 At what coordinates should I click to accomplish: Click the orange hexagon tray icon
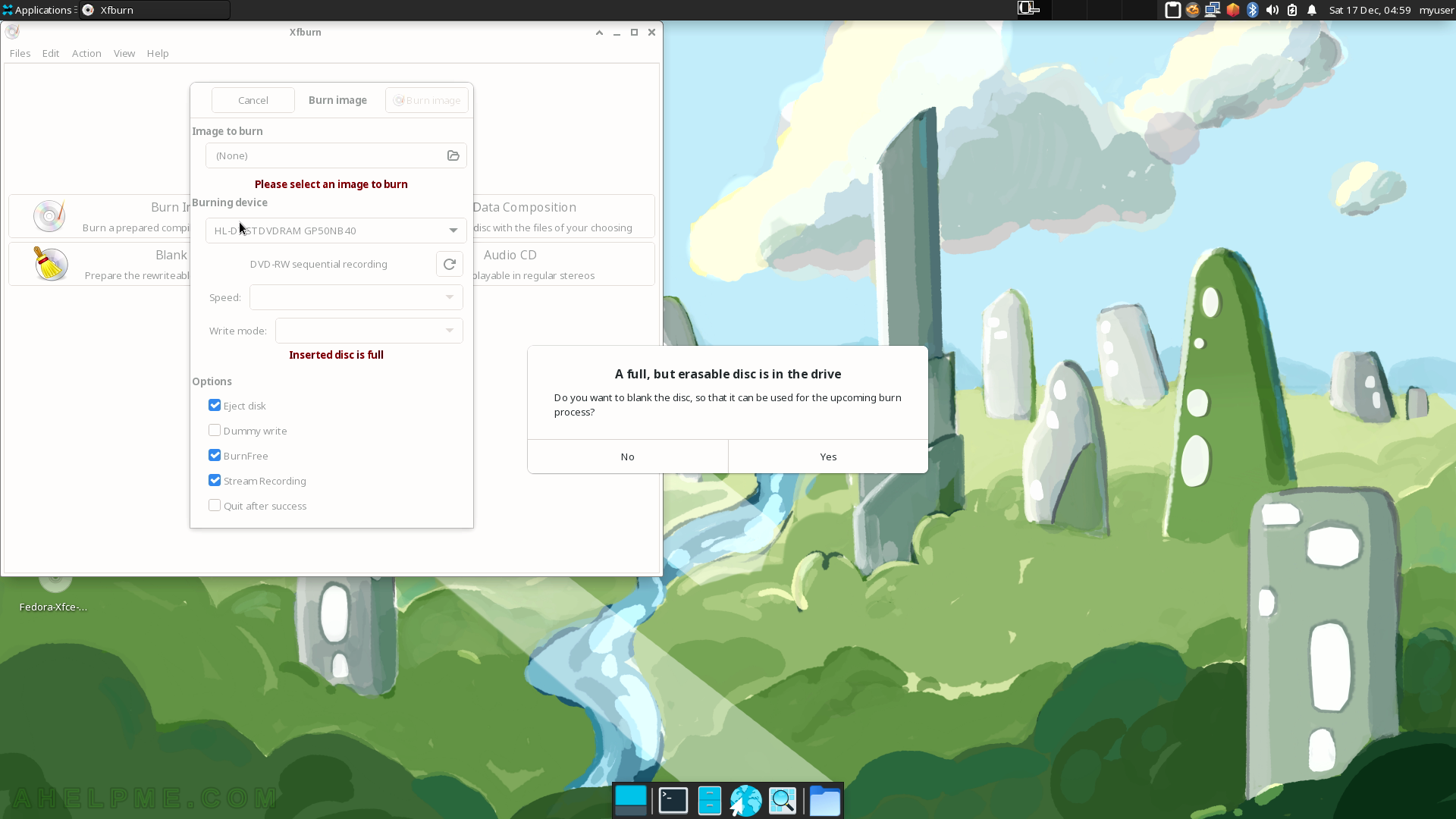click(x=1233, y=10)
